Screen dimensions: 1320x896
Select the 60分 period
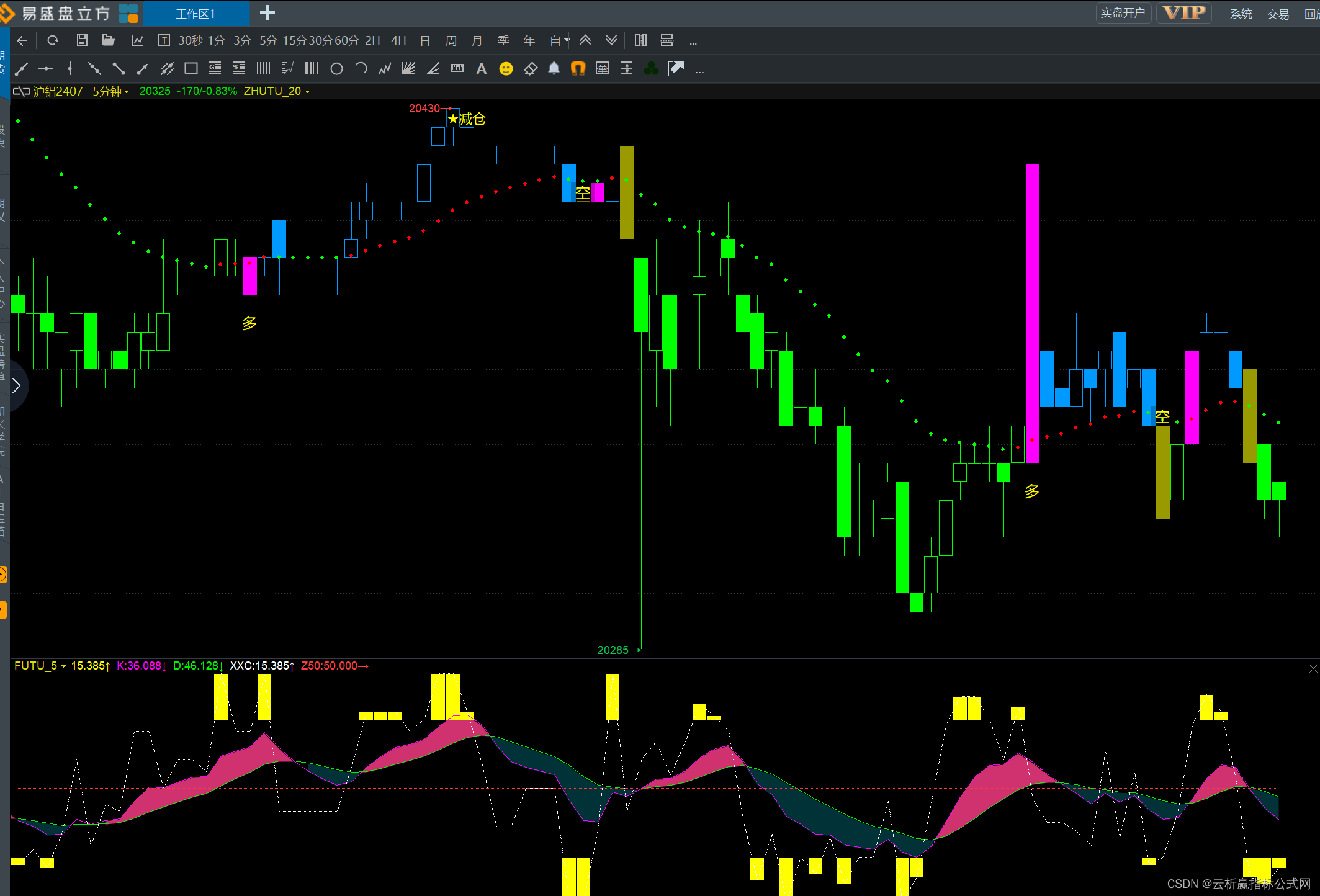(347, 41)
